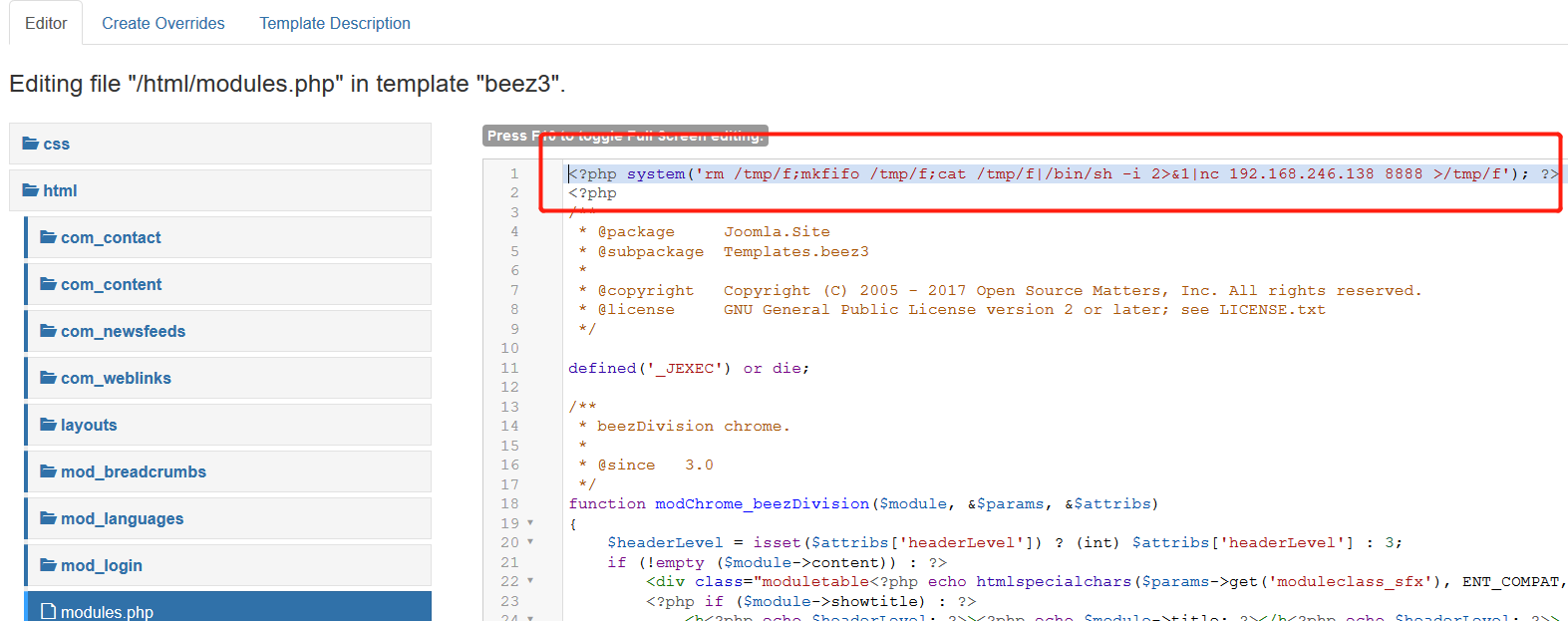Screen dimensions: 1568x621
Task: Click the @copyright comment line
Action: (1000, 291)
